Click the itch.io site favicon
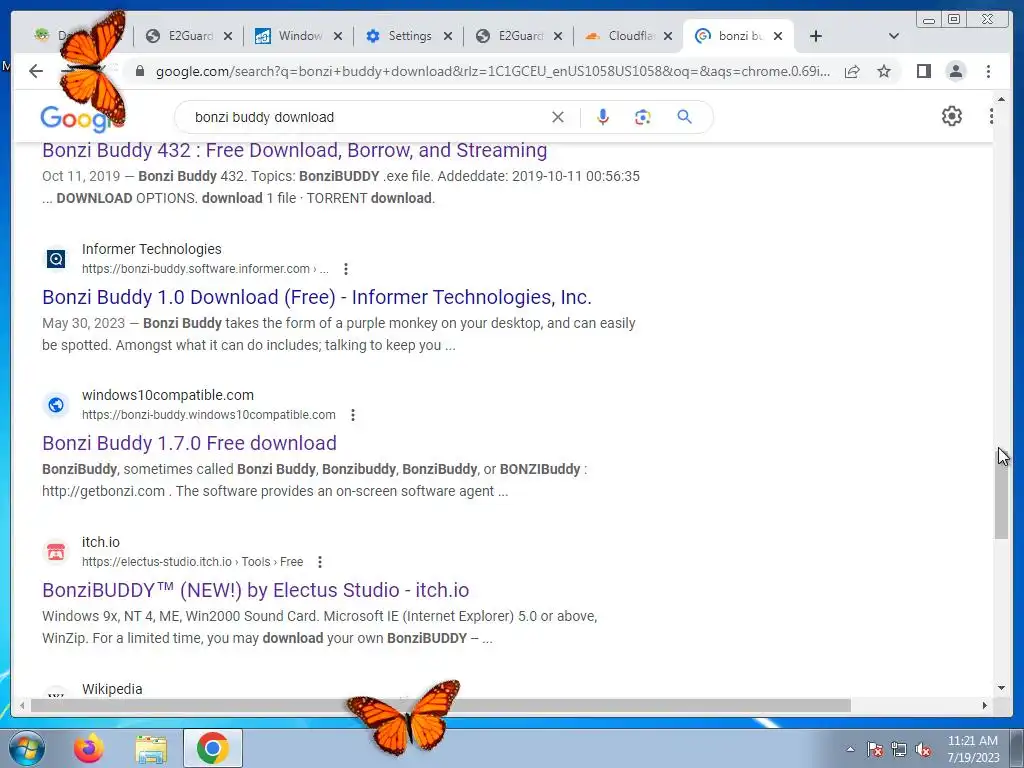This screenshot has height=768, width=1024. pos(56,552)
